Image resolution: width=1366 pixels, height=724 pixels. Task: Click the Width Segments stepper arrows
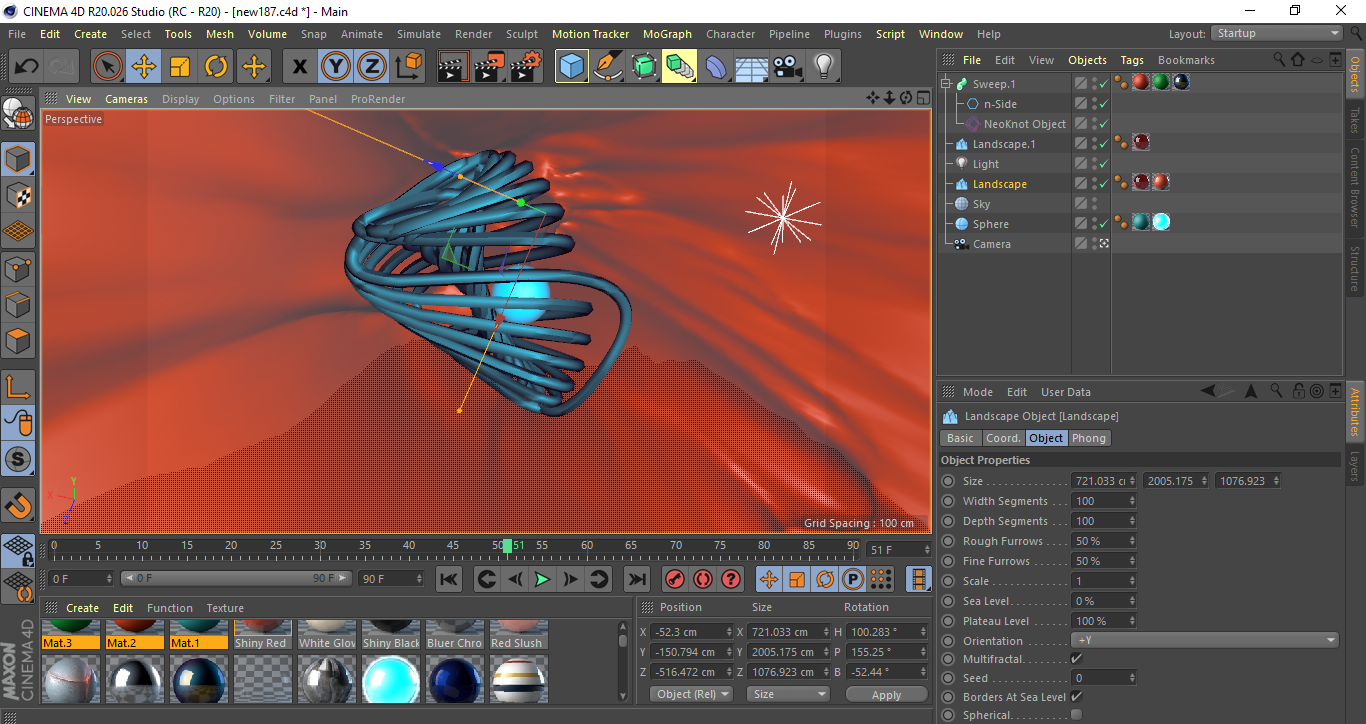(x=1132, y=501)
